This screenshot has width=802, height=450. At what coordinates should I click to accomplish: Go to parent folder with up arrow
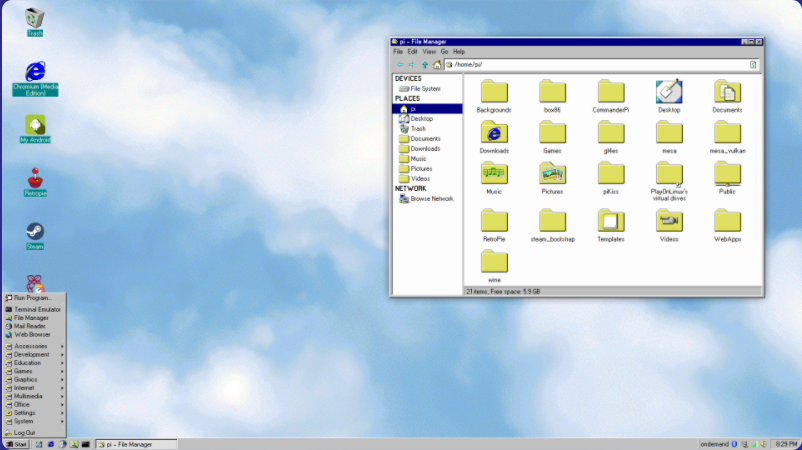pyautogui.click(x=424, y=64)
